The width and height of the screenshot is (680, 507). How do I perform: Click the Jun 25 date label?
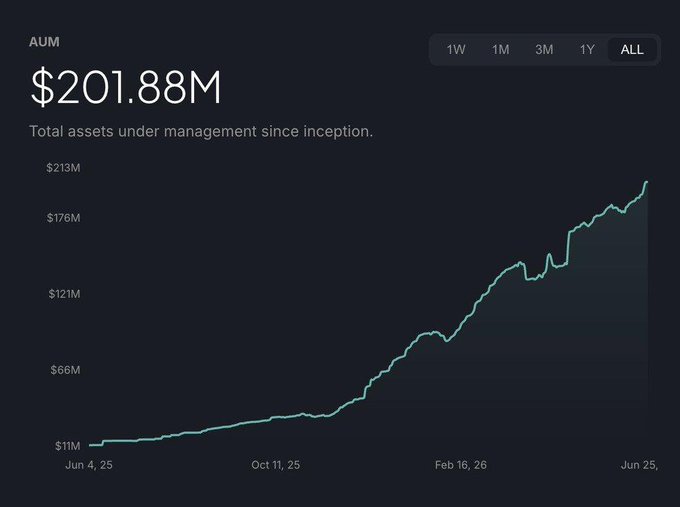(x=639, y=465)
